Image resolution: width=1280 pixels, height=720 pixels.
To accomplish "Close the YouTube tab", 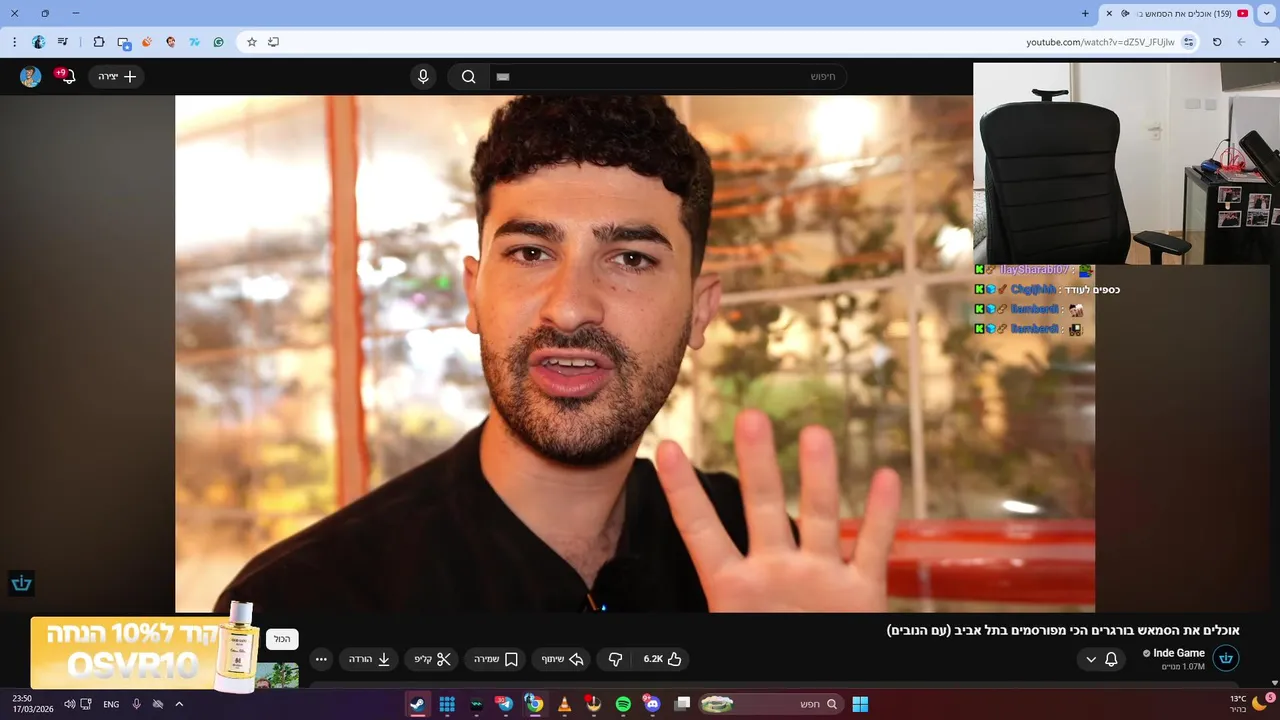I will pyautogui.click(x=1109, y=13).
